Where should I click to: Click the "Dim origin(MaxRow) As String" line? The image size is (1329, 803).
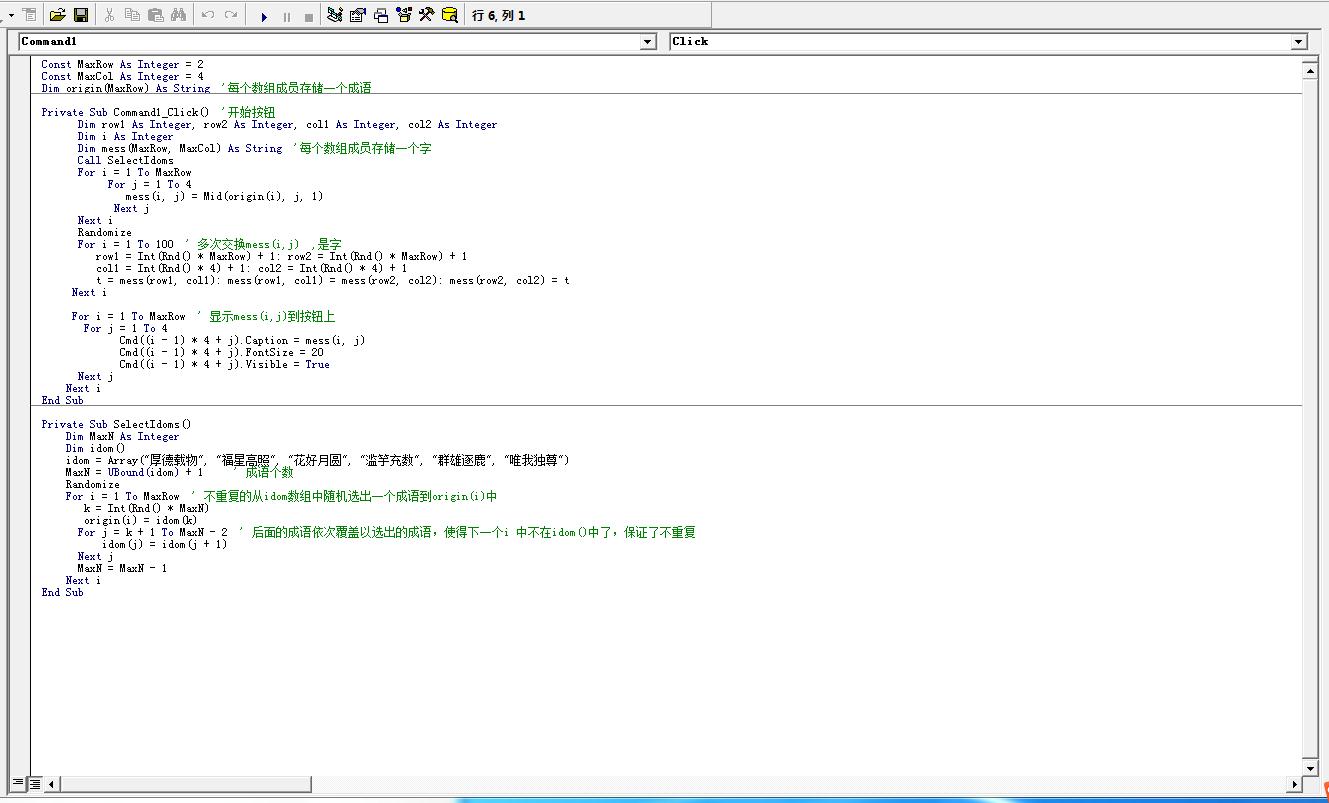click(x=206, y=88)
